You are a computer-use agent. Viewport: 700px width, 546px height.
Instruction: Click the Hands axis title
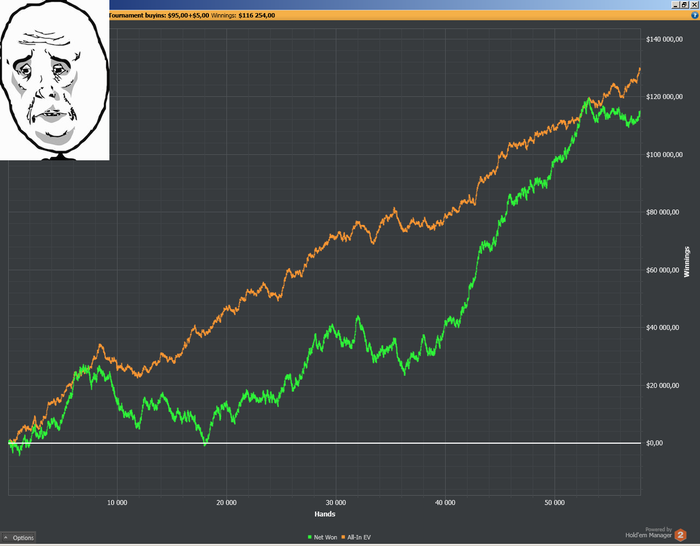click(x=325, y=514)
